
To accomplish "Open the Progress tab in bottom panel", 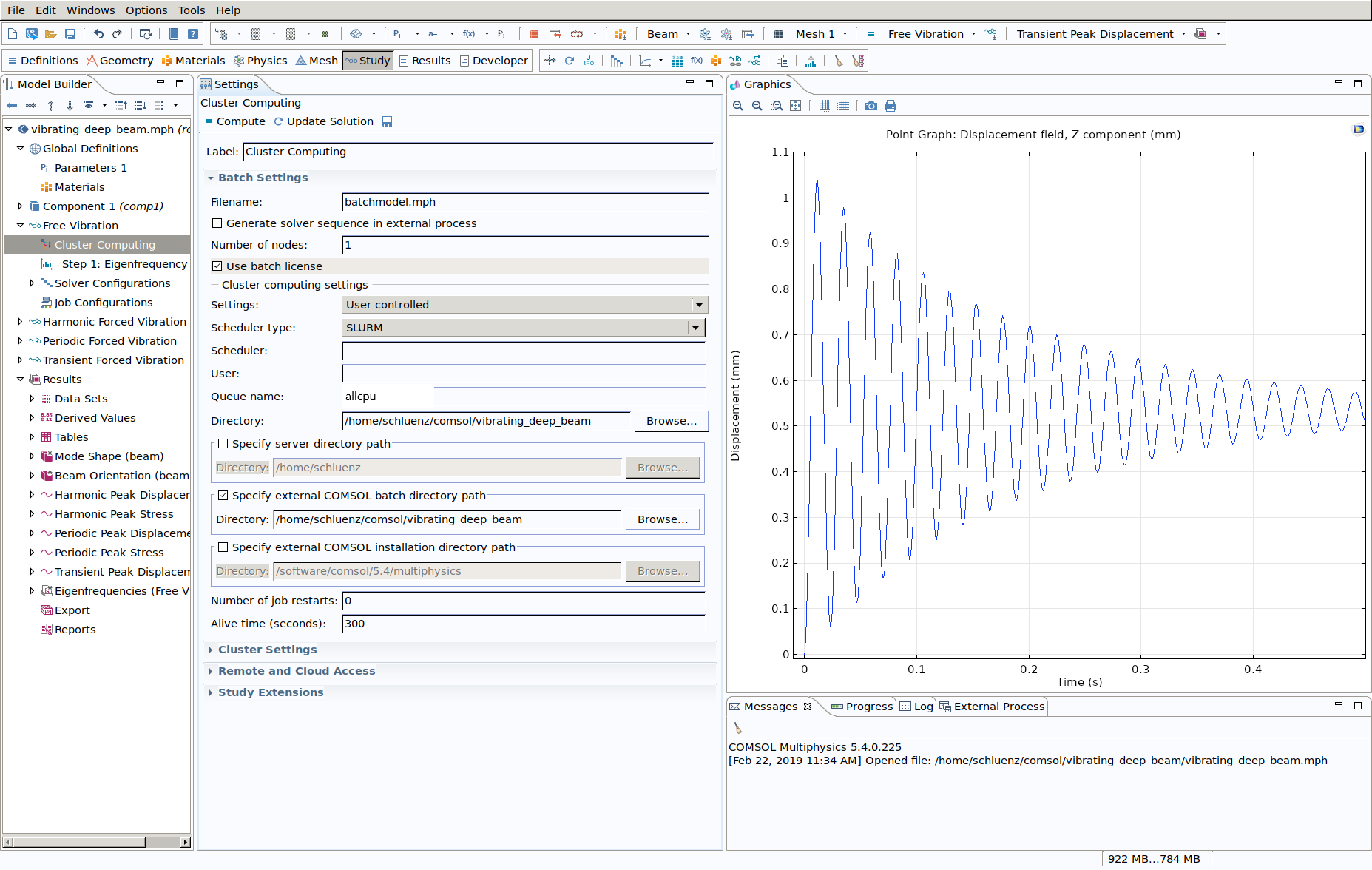I will coord(862,707).
